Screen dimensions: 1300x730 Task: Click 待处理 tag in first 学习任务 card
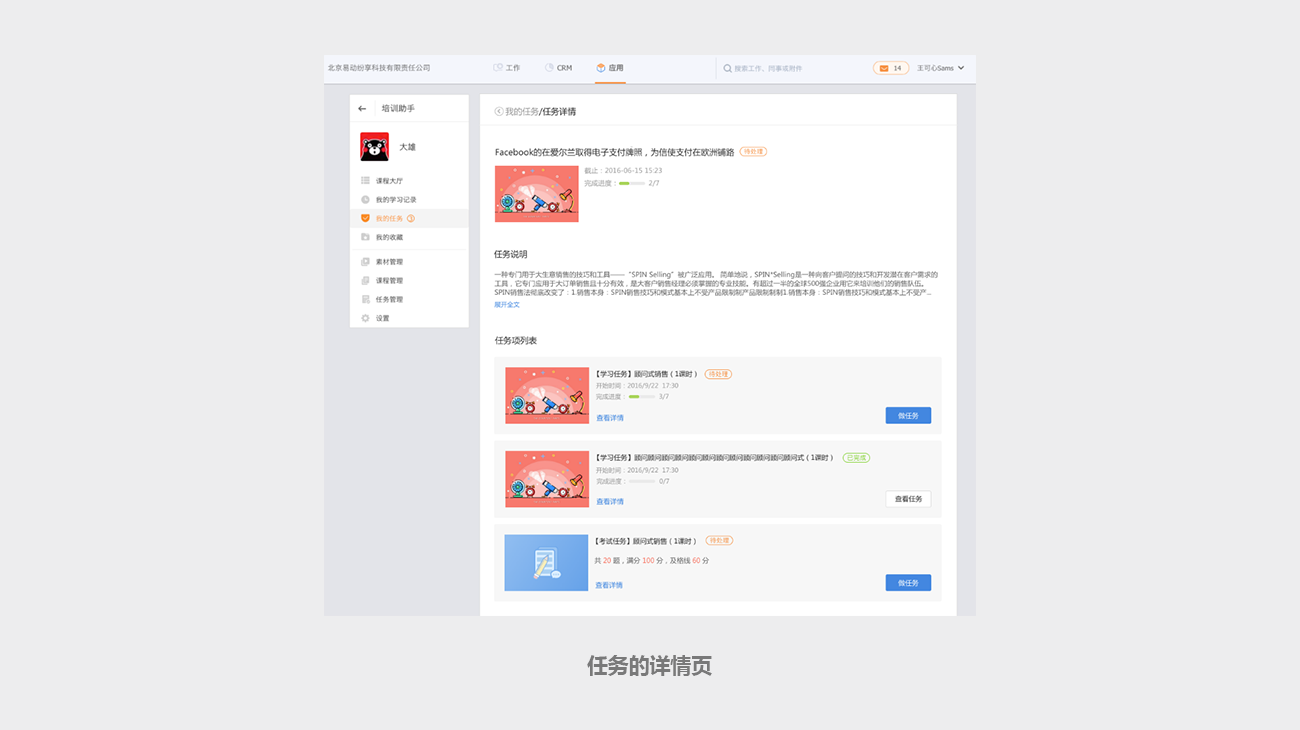click(719, 374)
